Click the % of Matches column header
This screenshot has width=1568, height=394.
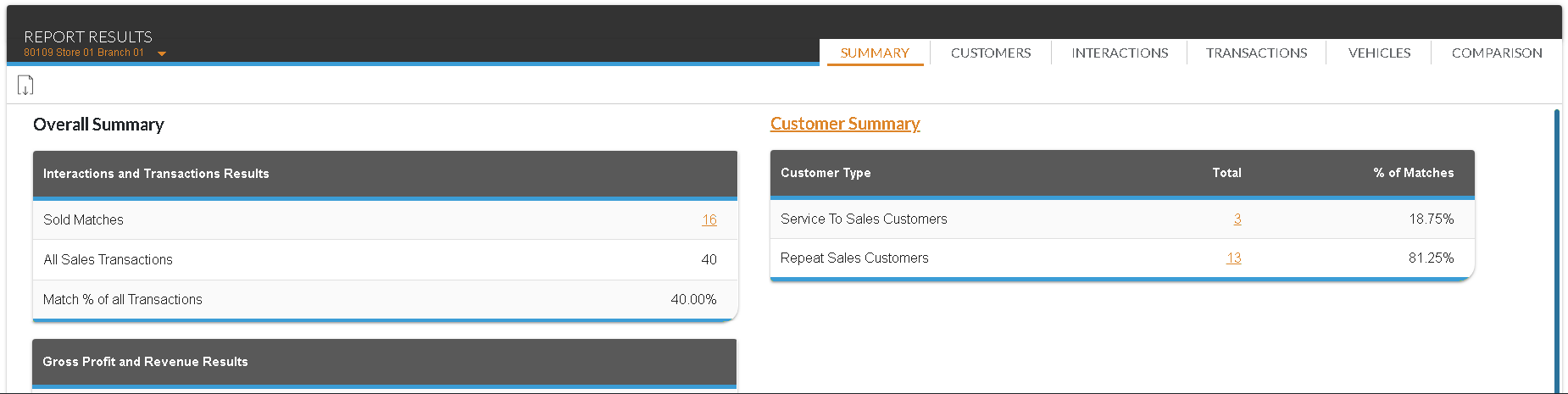tap(1413, 173)
